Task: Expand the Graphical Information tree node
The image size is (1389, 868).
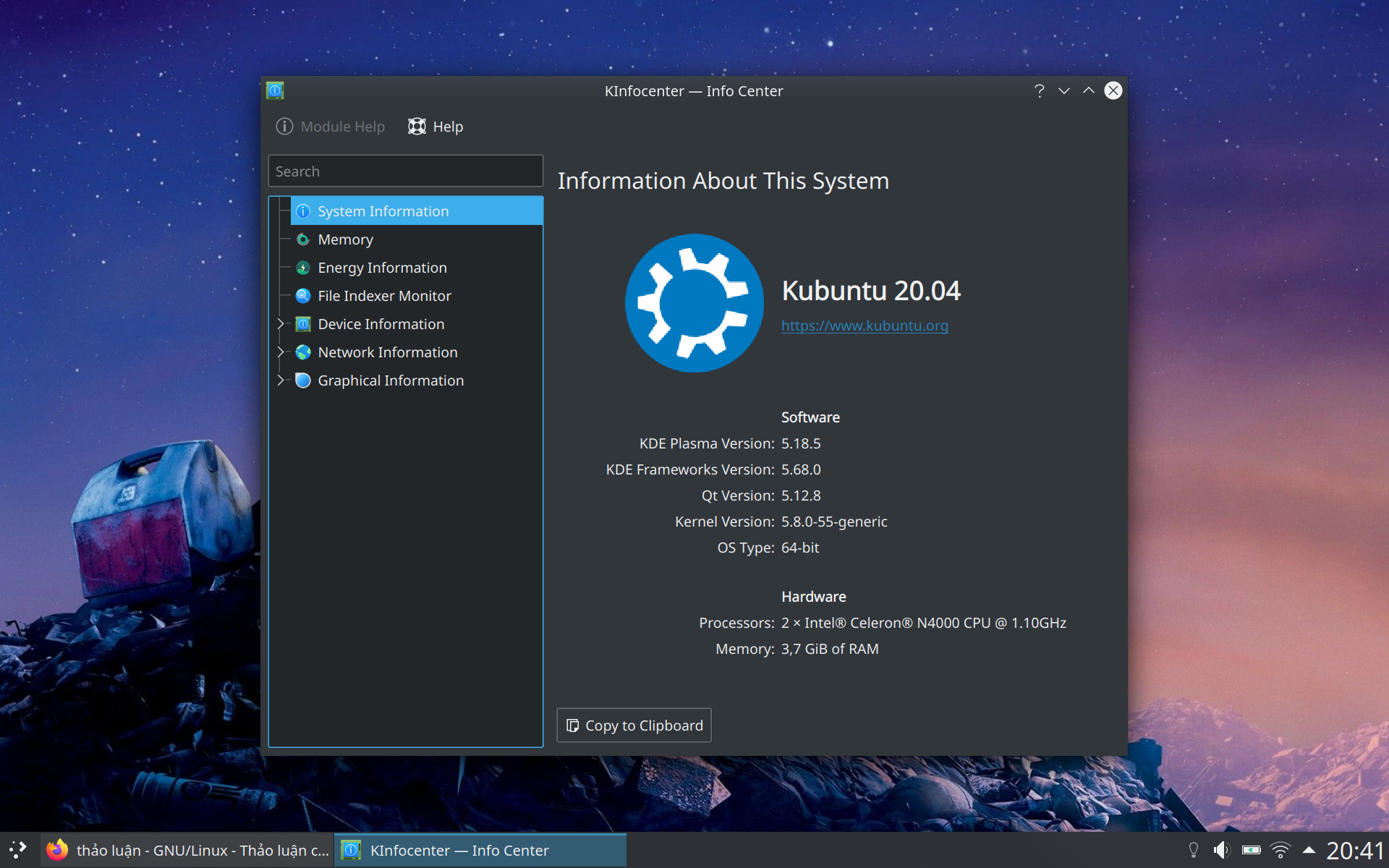Action: [x=281, y=380]
